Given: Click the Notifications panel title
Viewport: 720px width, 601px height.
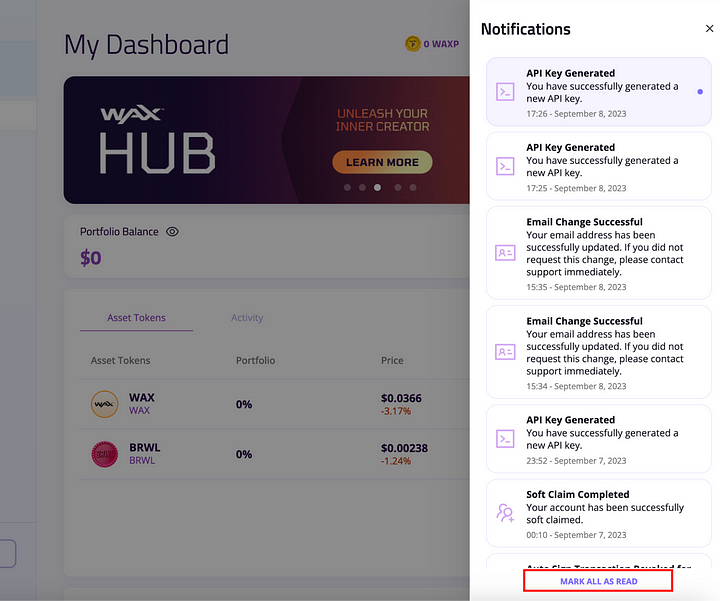Looking at the screenshot, I should (x=525, y=29).
